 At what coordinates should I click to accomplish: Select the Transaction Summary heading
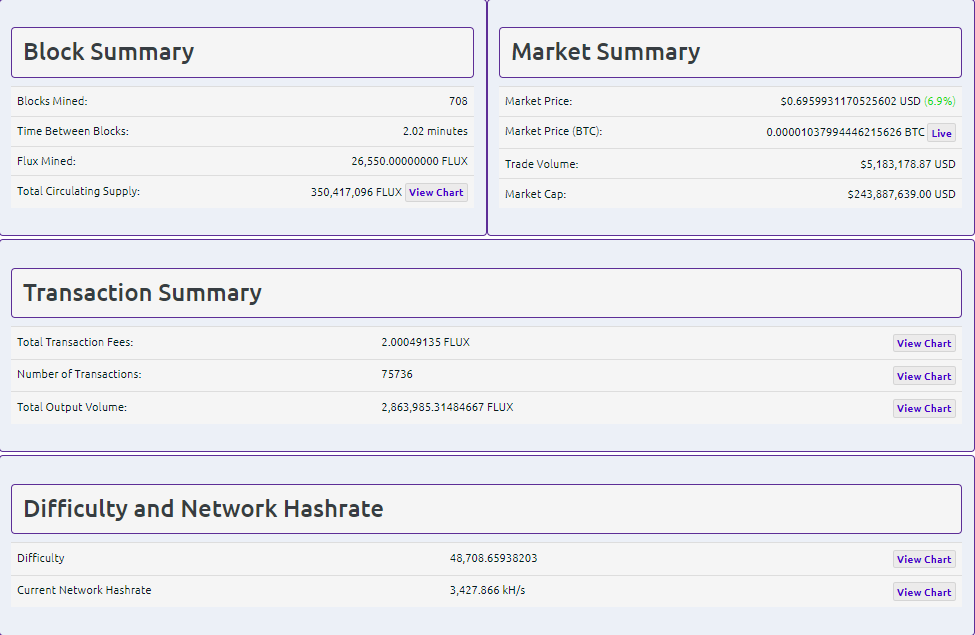pyautogui.click(x=142, y=293)
